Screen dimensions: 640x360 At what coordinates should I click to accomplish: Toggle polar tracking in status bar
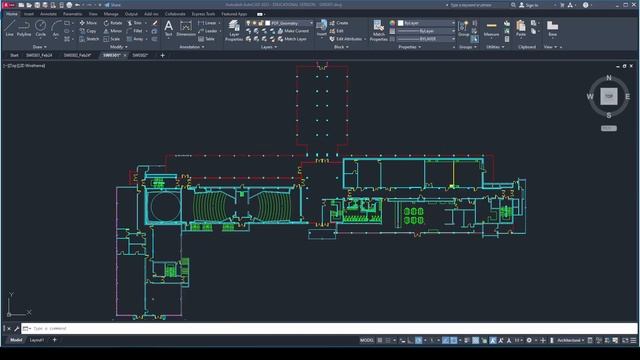click(418, 340)
